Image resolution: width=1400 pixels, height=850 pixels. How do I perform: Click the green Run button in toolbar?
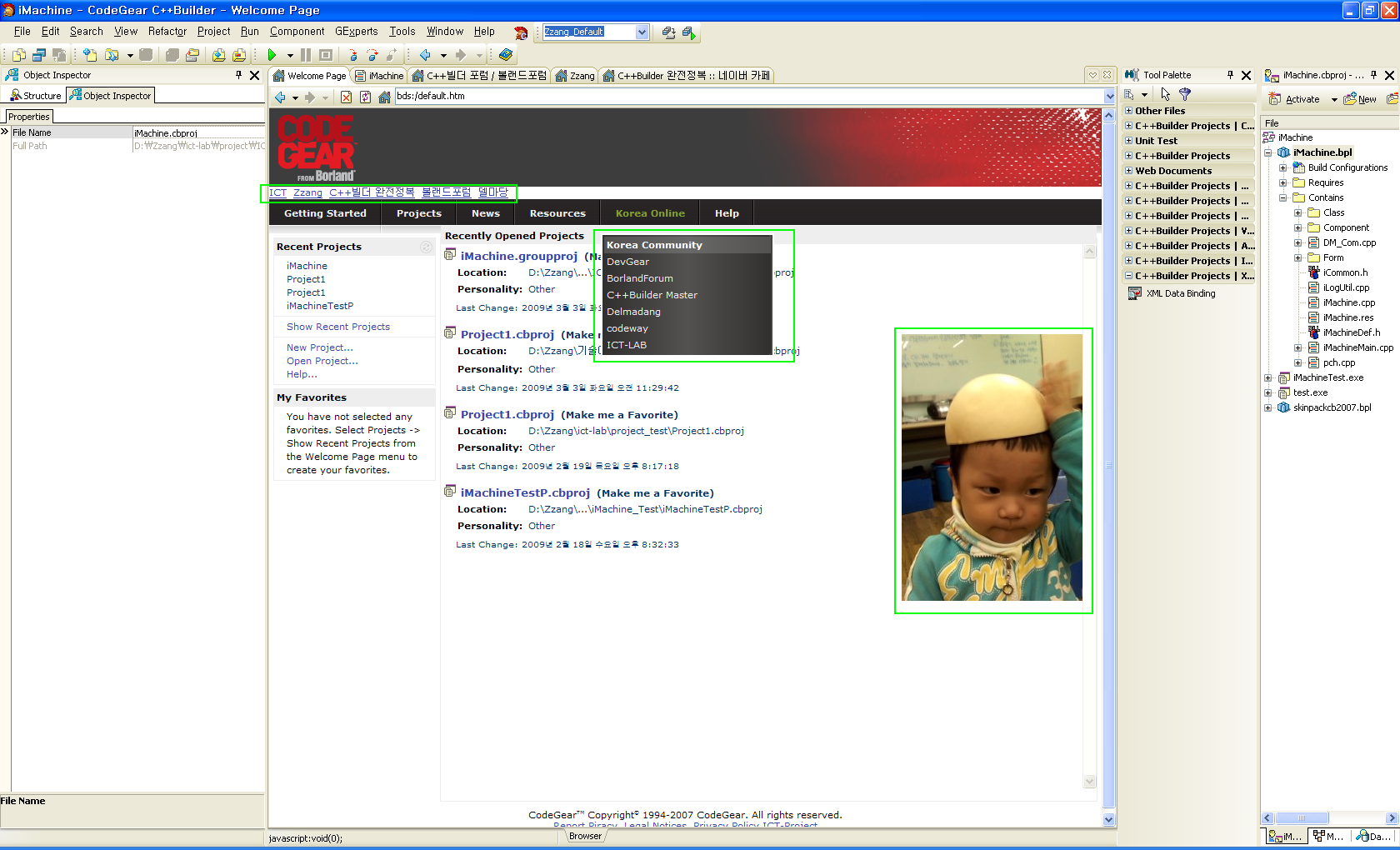(272, 55)
